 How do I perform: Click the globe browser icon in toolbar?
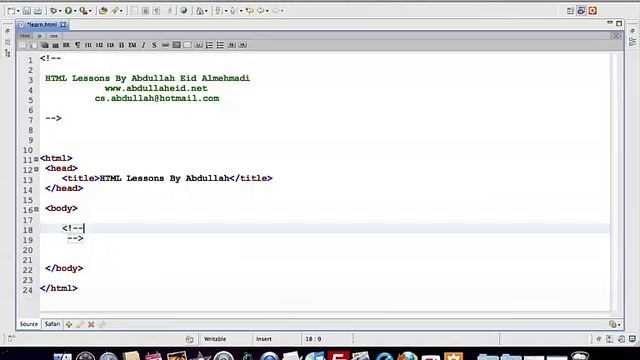(x=184, y=11)
